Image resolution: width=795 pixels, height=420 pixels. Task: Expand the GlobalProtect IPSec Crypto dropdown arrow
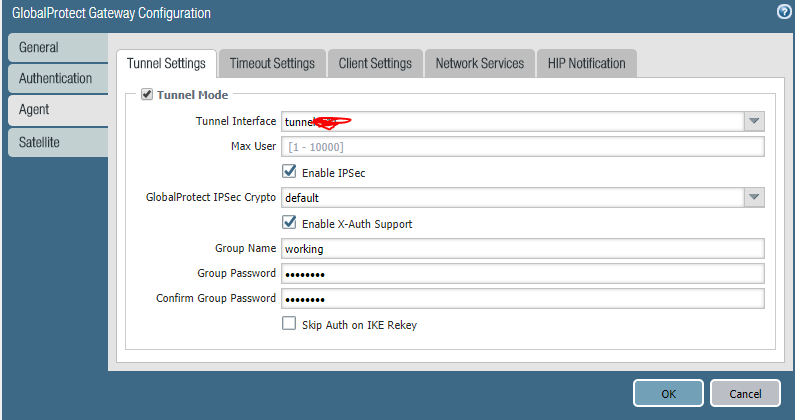click(x=754, y=197)
